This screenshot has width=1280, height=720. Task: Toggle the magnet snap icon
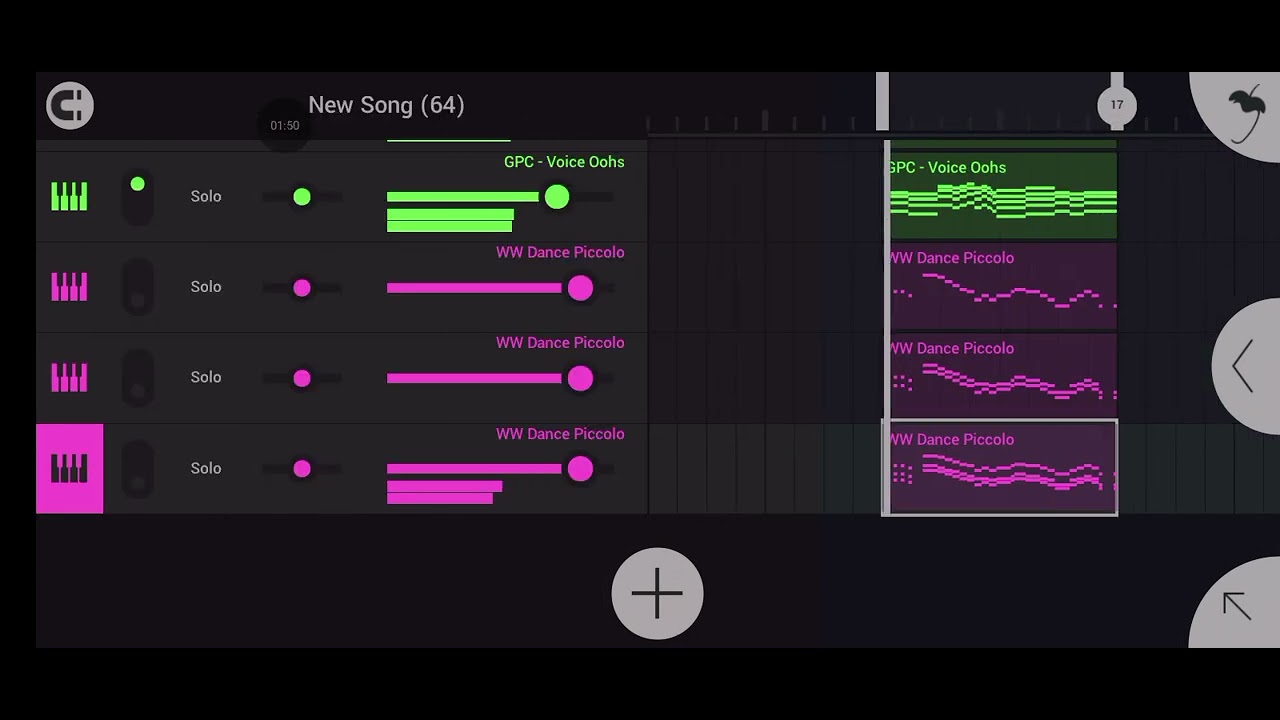[70, 105]
